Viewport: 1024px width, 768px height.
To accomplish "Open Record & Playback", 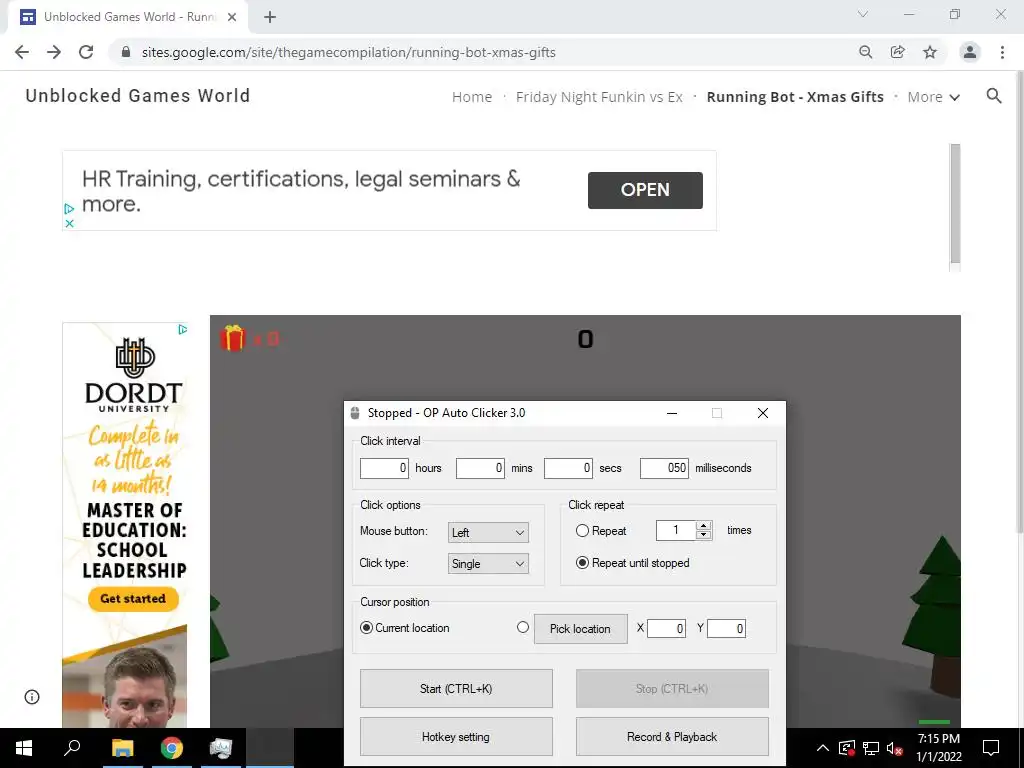I will [x=672, y=737].
